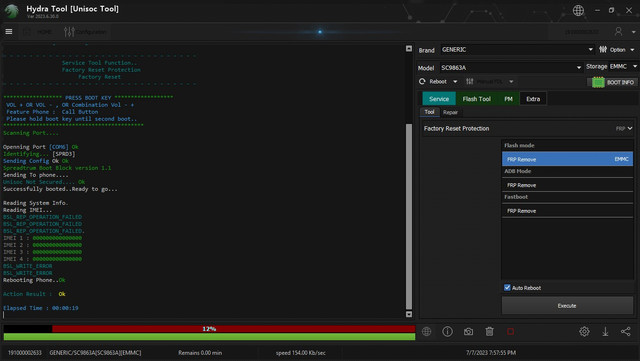
Task: Click the Reboot refresh icon
Action: coord(422,82)
